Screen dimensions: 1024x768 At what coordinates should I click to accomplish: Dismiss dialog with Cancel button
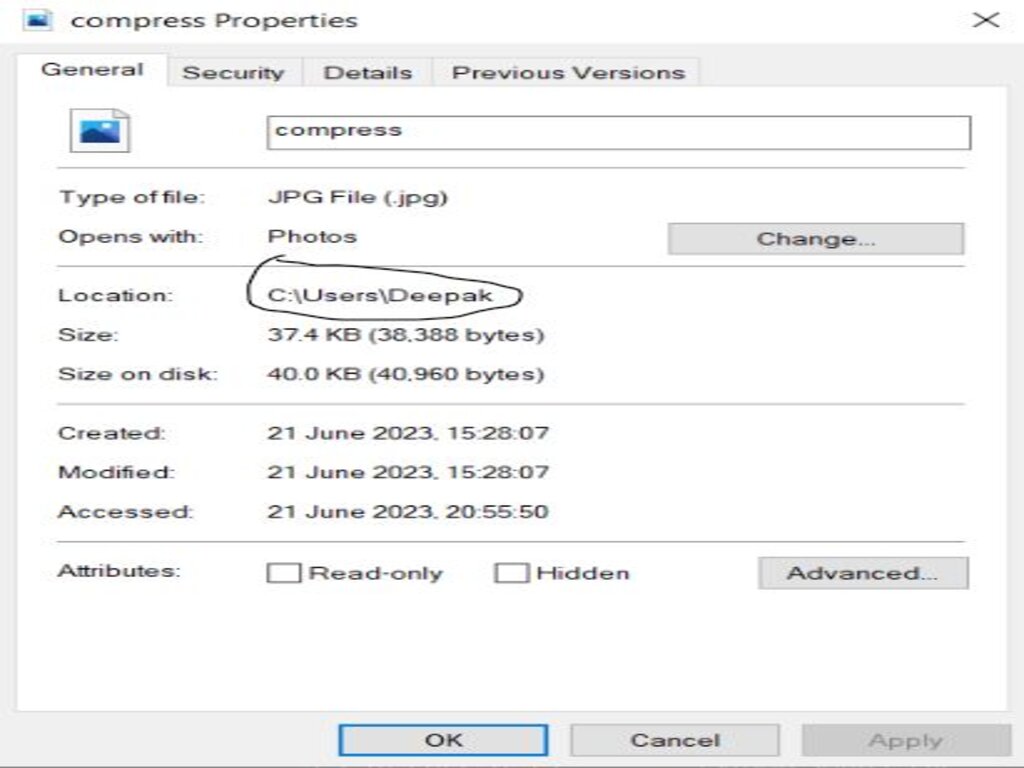[x=675, y=740]
